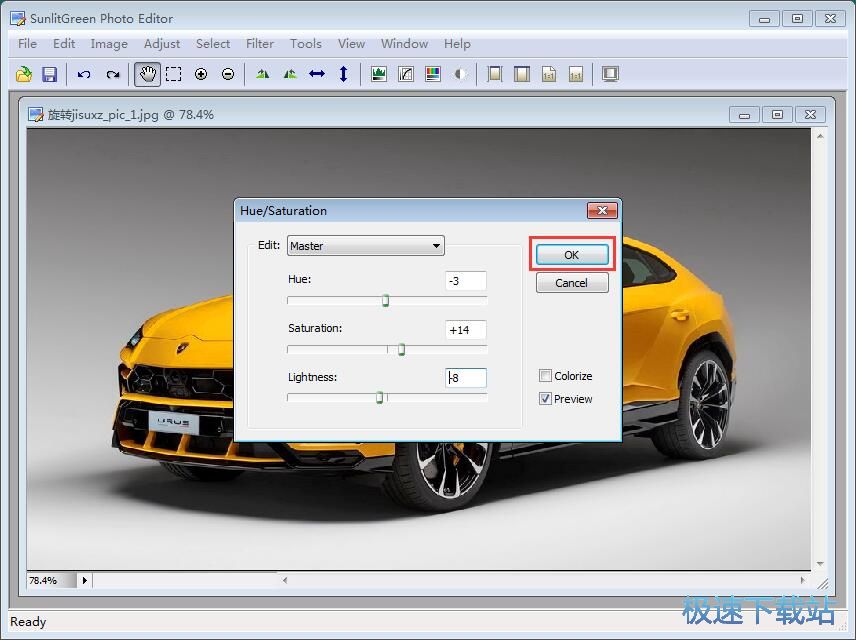The image size is (856, 640).
Task: Click the zoom in plus icon
Action: point(201,74)
